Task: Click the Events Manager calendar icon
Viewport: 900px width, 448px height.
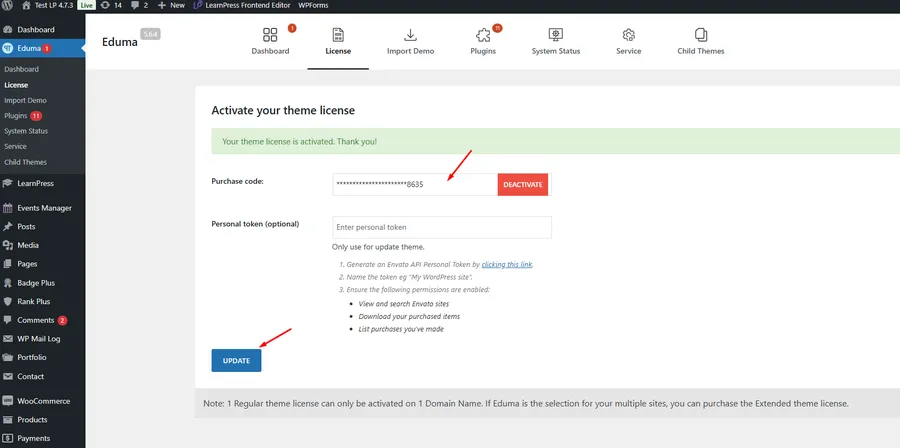Action: 7,208
